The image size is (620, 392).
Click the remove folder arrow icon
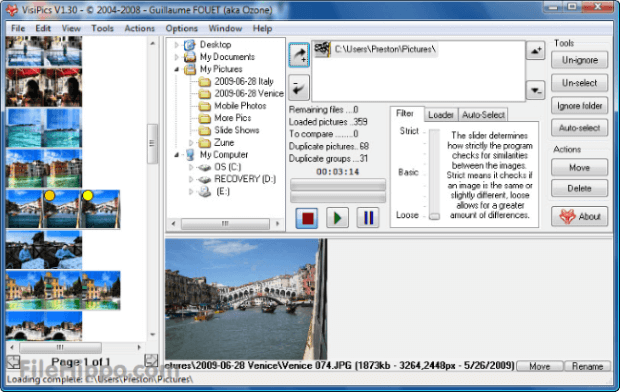(x=299, y=88)
